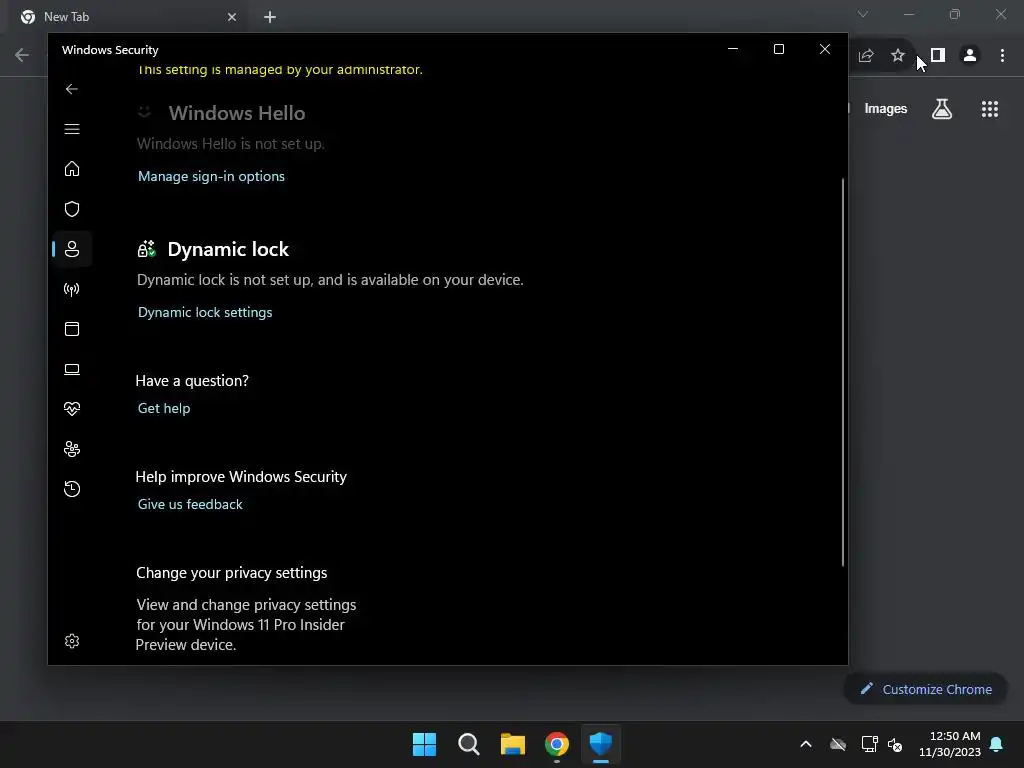The image size is (1024, 768).
Task: Open a new Chrome tab
Action: [270, 17]
